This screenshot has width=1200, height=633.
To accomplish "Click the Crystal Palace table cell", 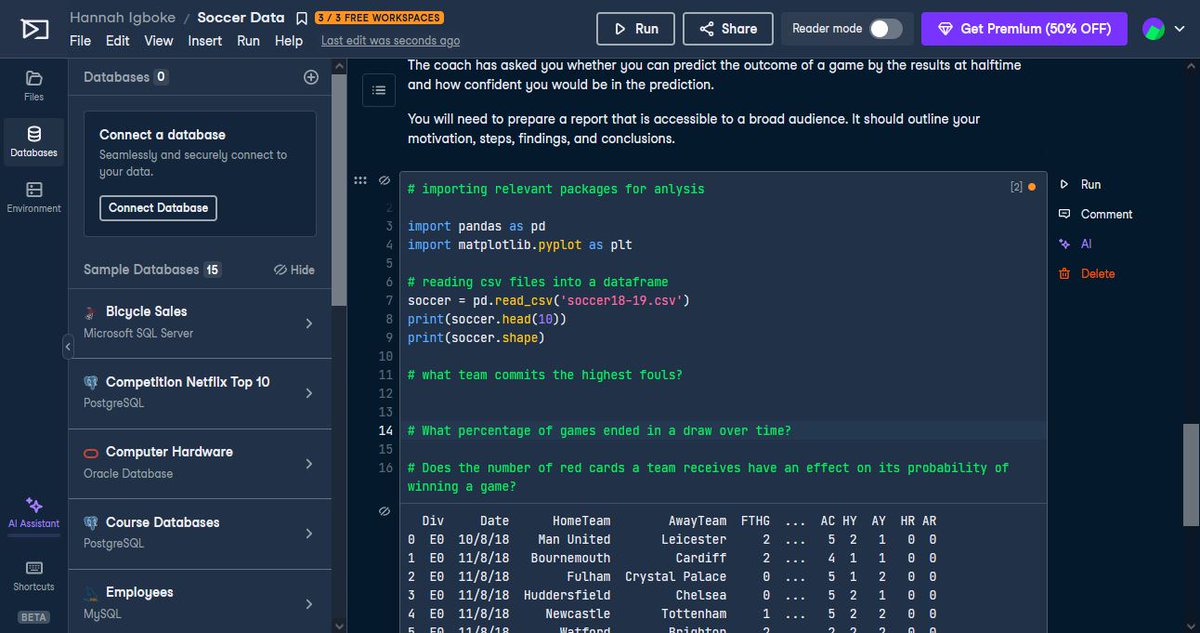I will pos(676,577).
